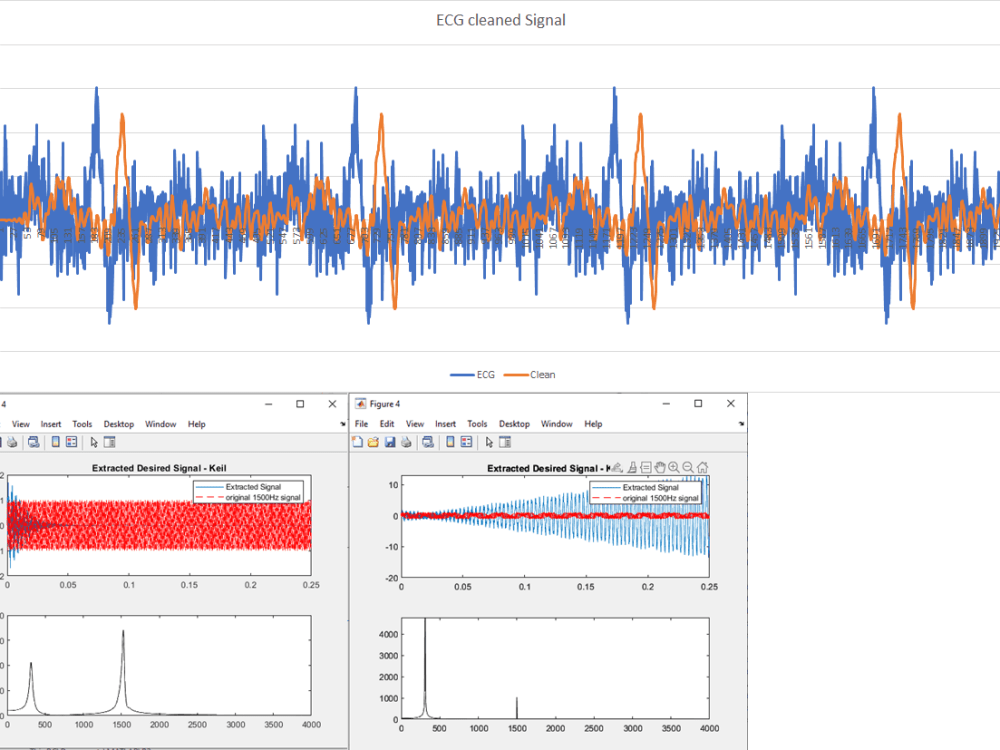Click the New Figure icon in Figure 4

tap(358, 442)
